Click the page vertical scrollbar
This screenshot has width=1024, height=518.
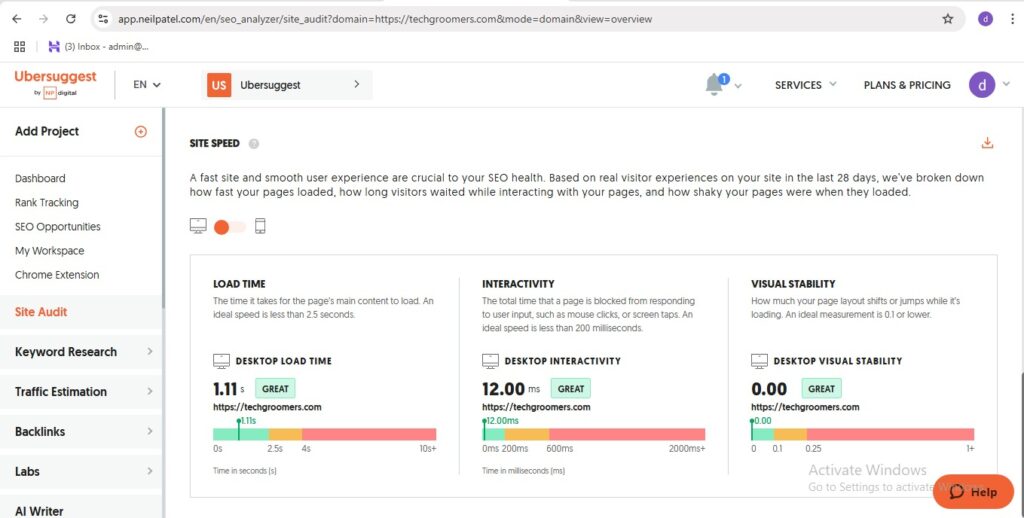click(x=1020, y=444)
